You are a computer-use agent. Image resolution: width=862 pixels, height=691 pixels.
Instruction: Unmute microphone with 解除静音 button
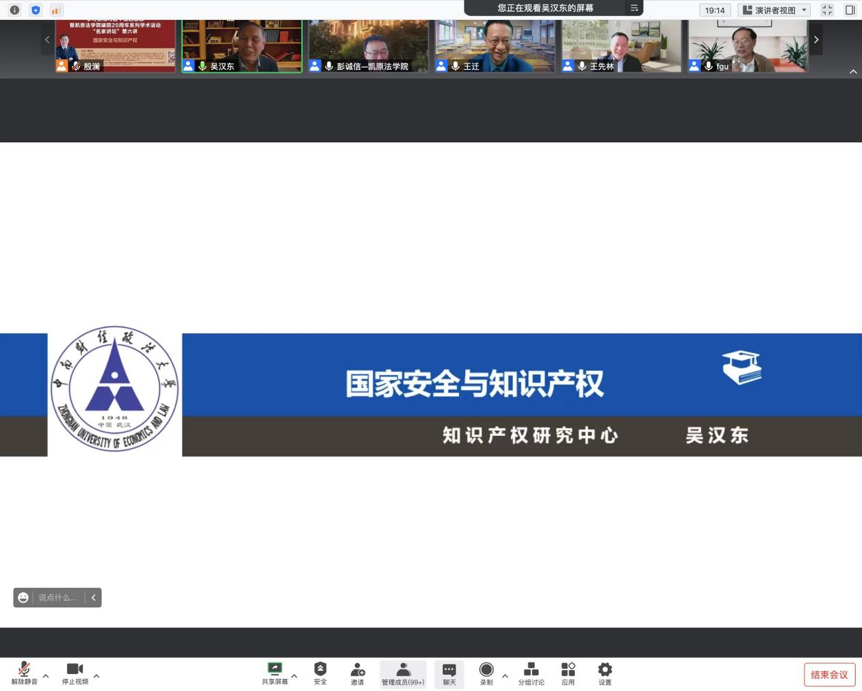click(x=24, y=672)
